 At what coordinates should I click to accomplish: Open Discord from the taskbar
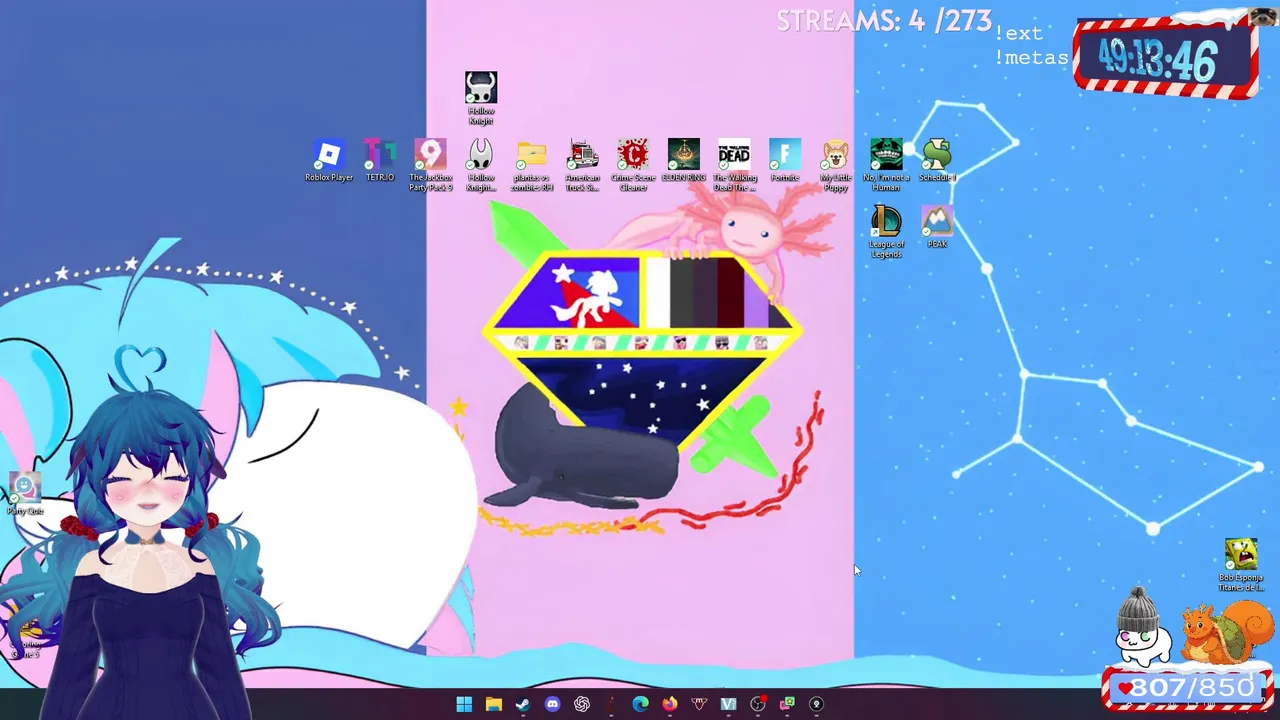552,704
